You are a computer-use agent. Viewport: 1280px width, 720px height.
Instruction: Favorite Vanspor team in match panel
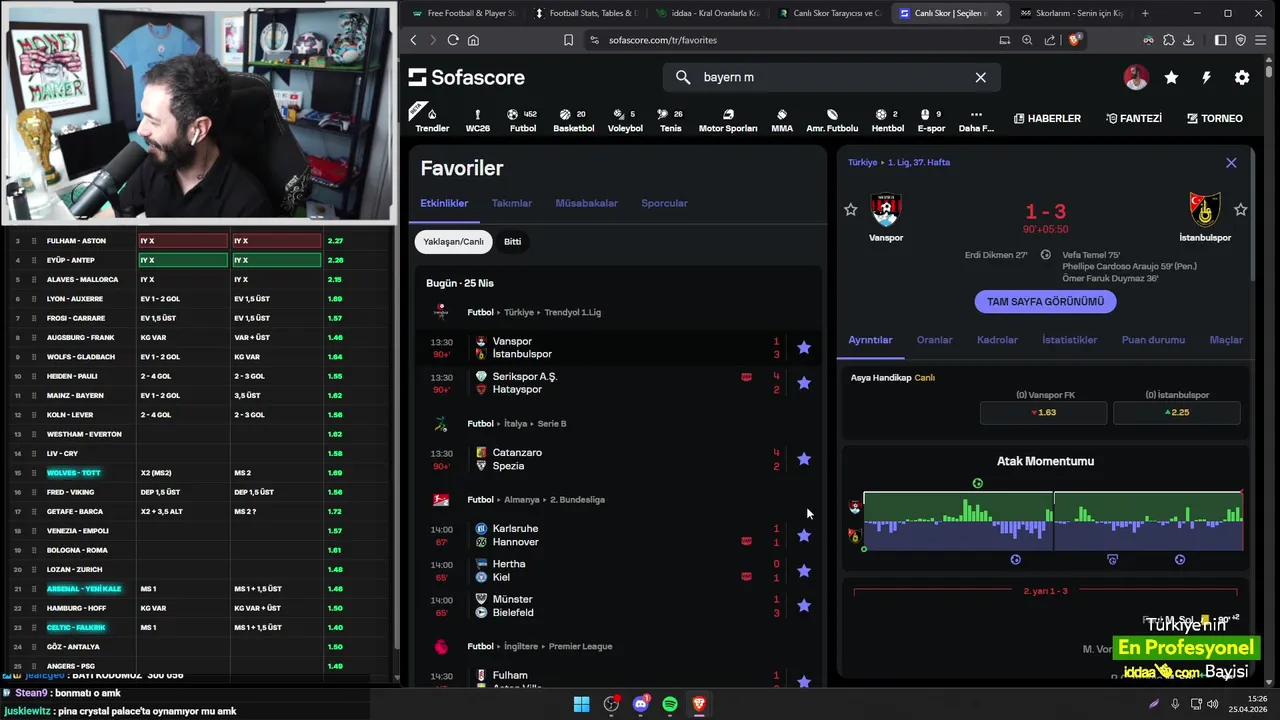click(x=851, y=209)
